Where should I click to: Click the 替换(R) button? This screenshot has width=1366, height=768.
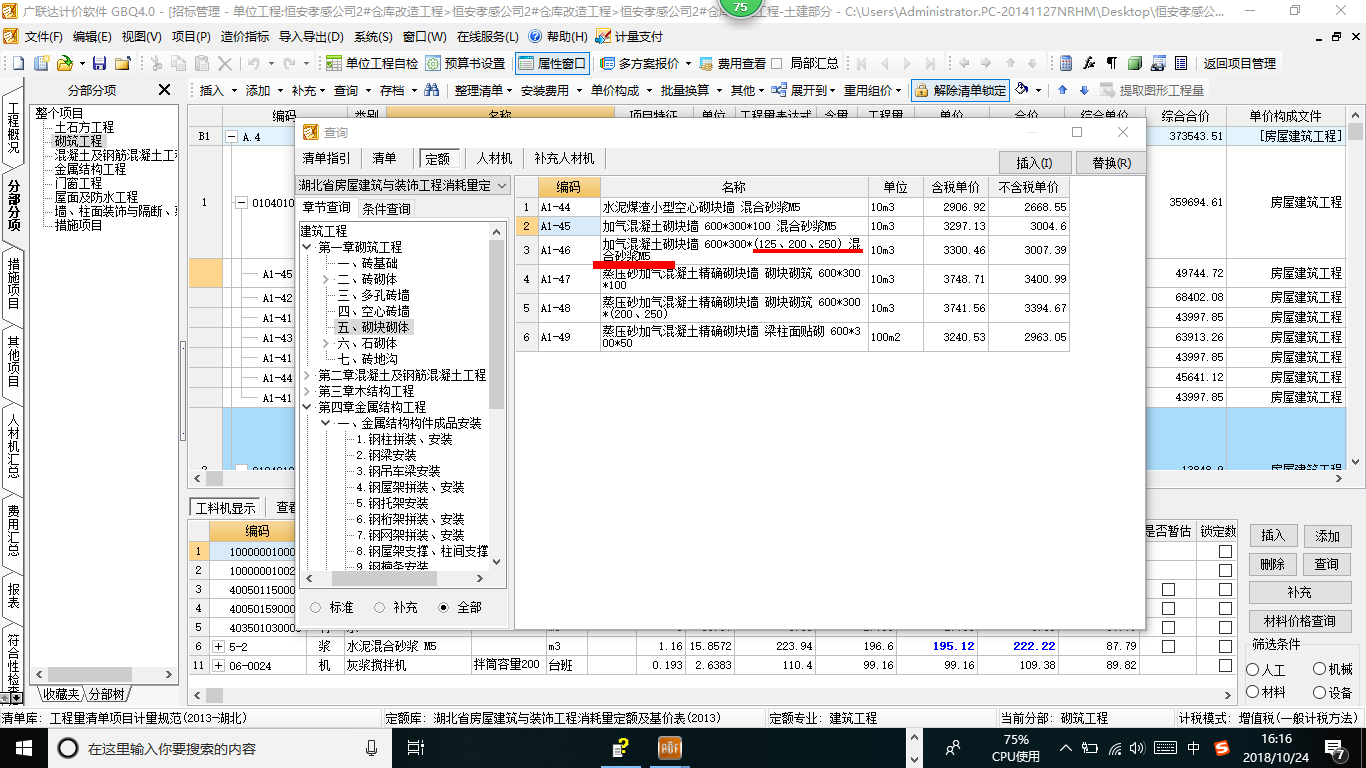pyautogui.click(x=1112, y=163)
